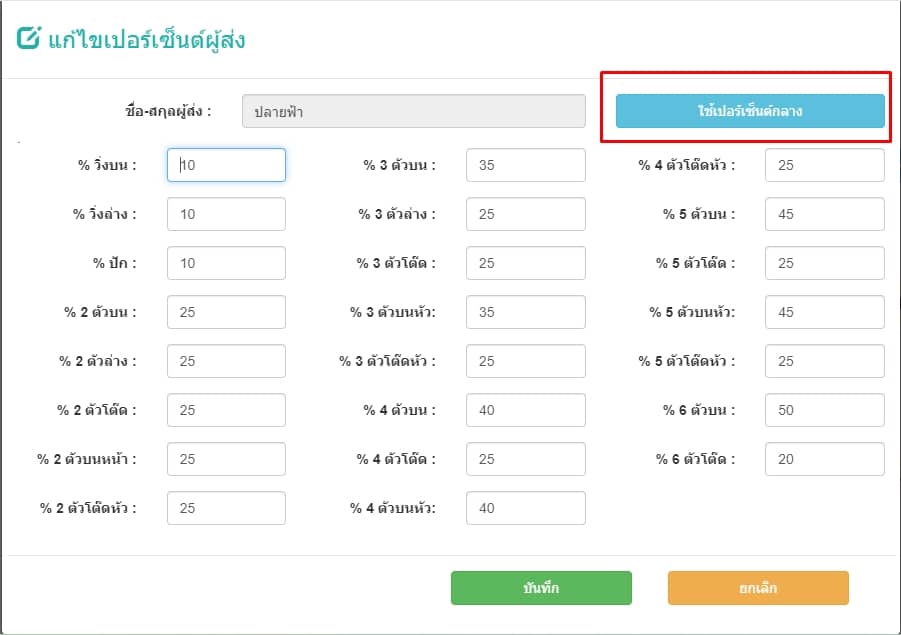Focus the % วิ่งบน input field

[226, 165]
